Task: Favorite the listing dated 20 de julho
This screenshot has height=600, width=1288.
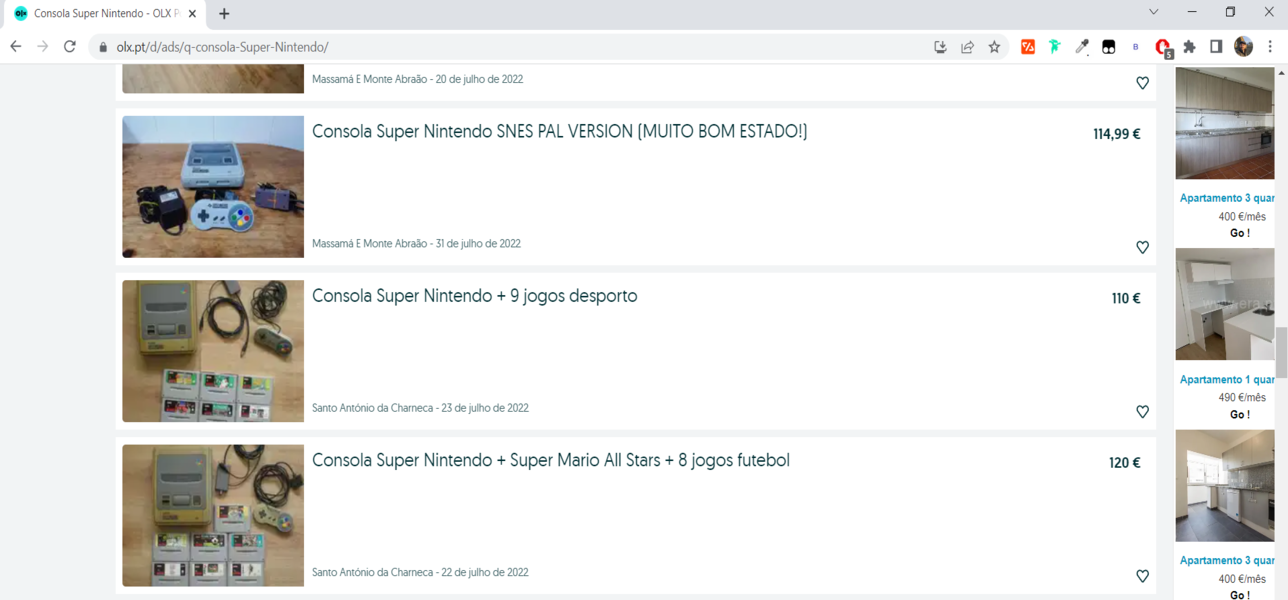Action: tap(1142, 83)
